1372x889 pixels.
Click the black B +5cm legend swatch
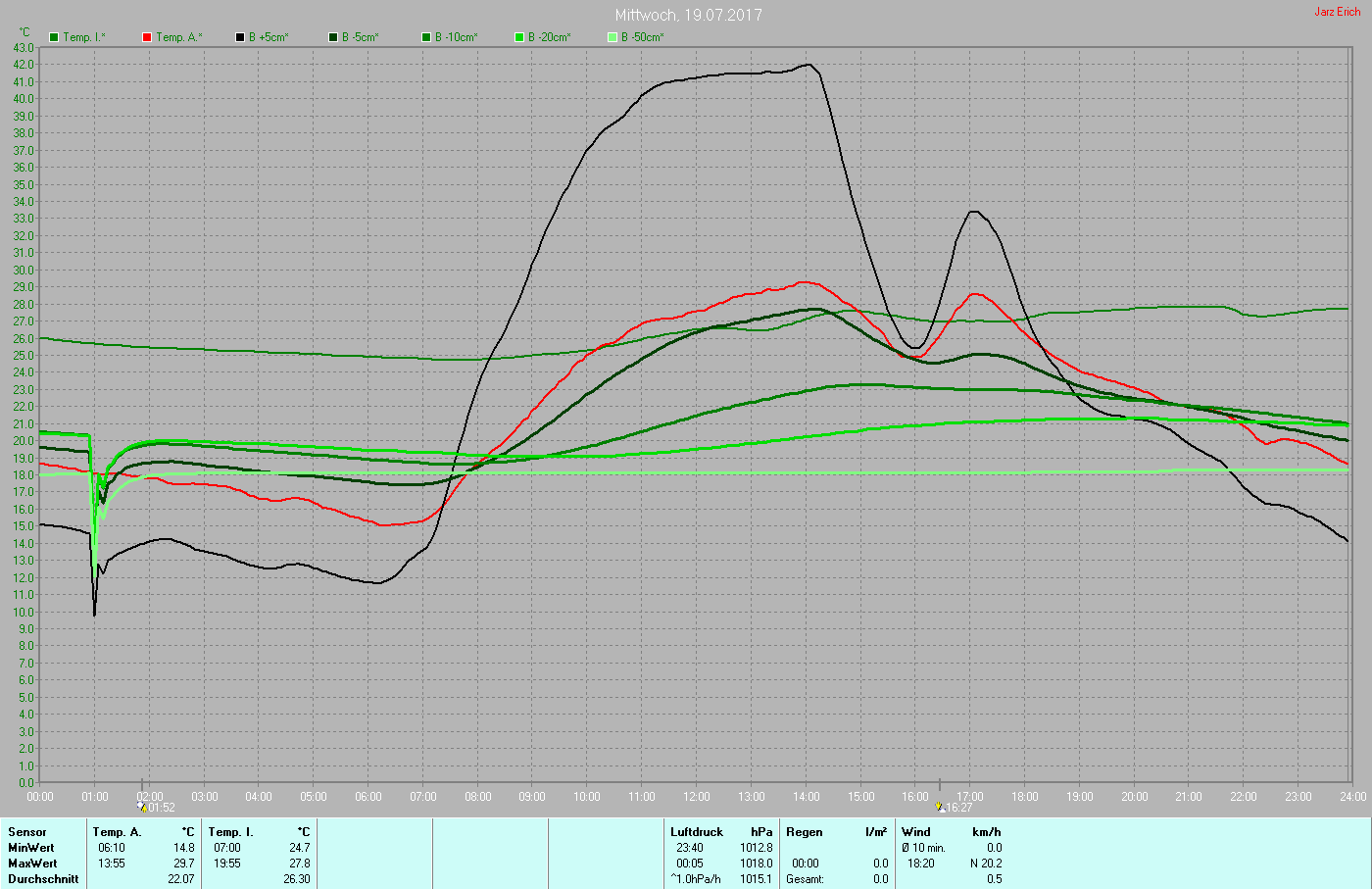240,37
